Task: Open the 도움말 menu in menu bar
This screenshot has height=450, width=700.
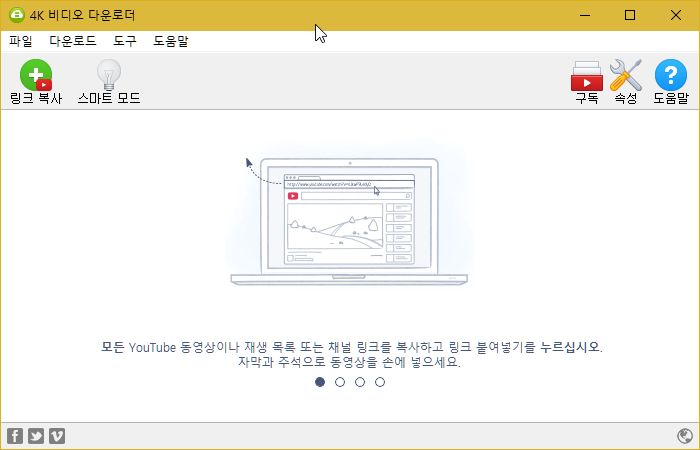Action: click(x=171, y=41)
